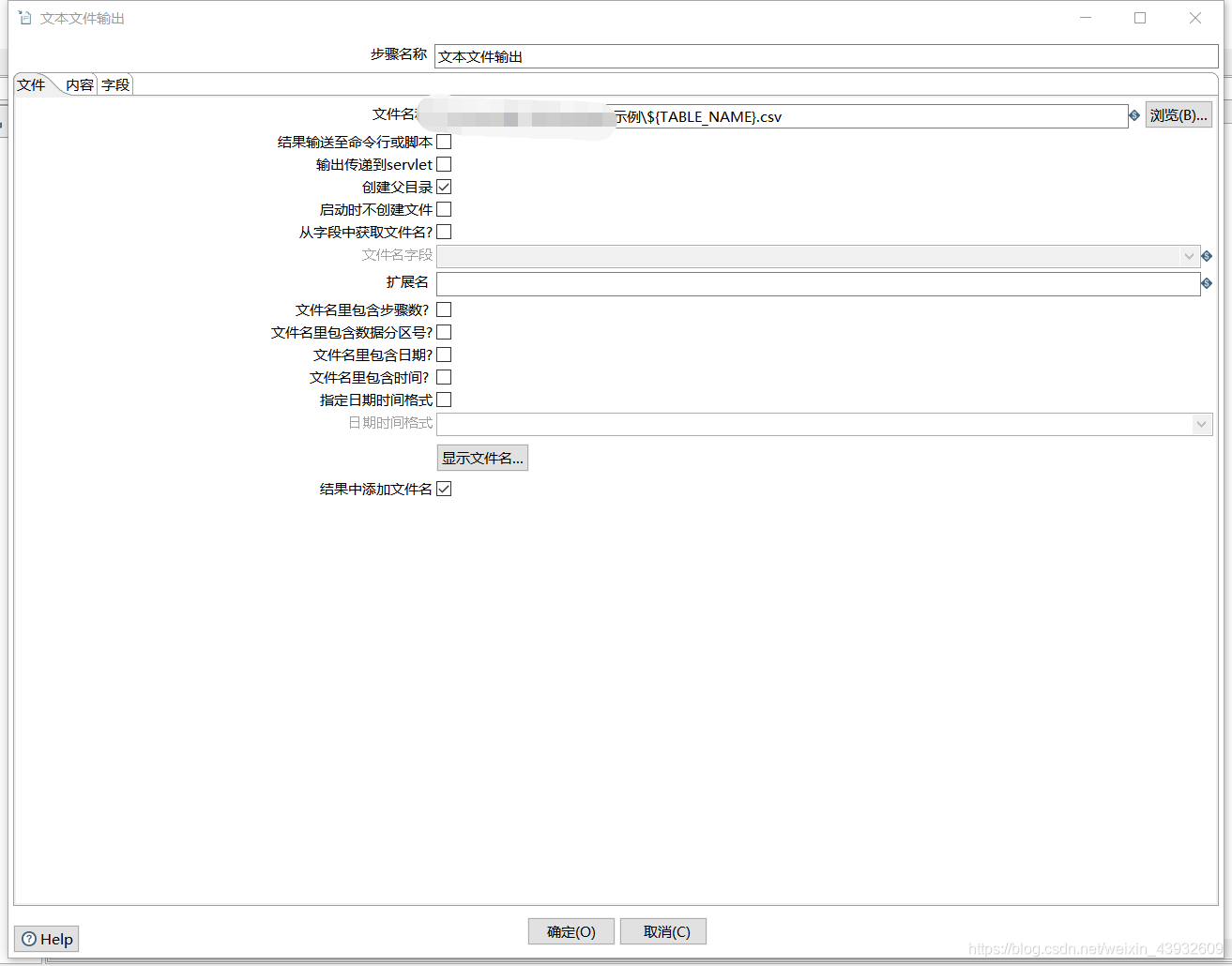Uncheck the 创建父目录 checkbox
Viewport: 1232px width, 966px height.
pyautogui.click(x=444, y=187)
